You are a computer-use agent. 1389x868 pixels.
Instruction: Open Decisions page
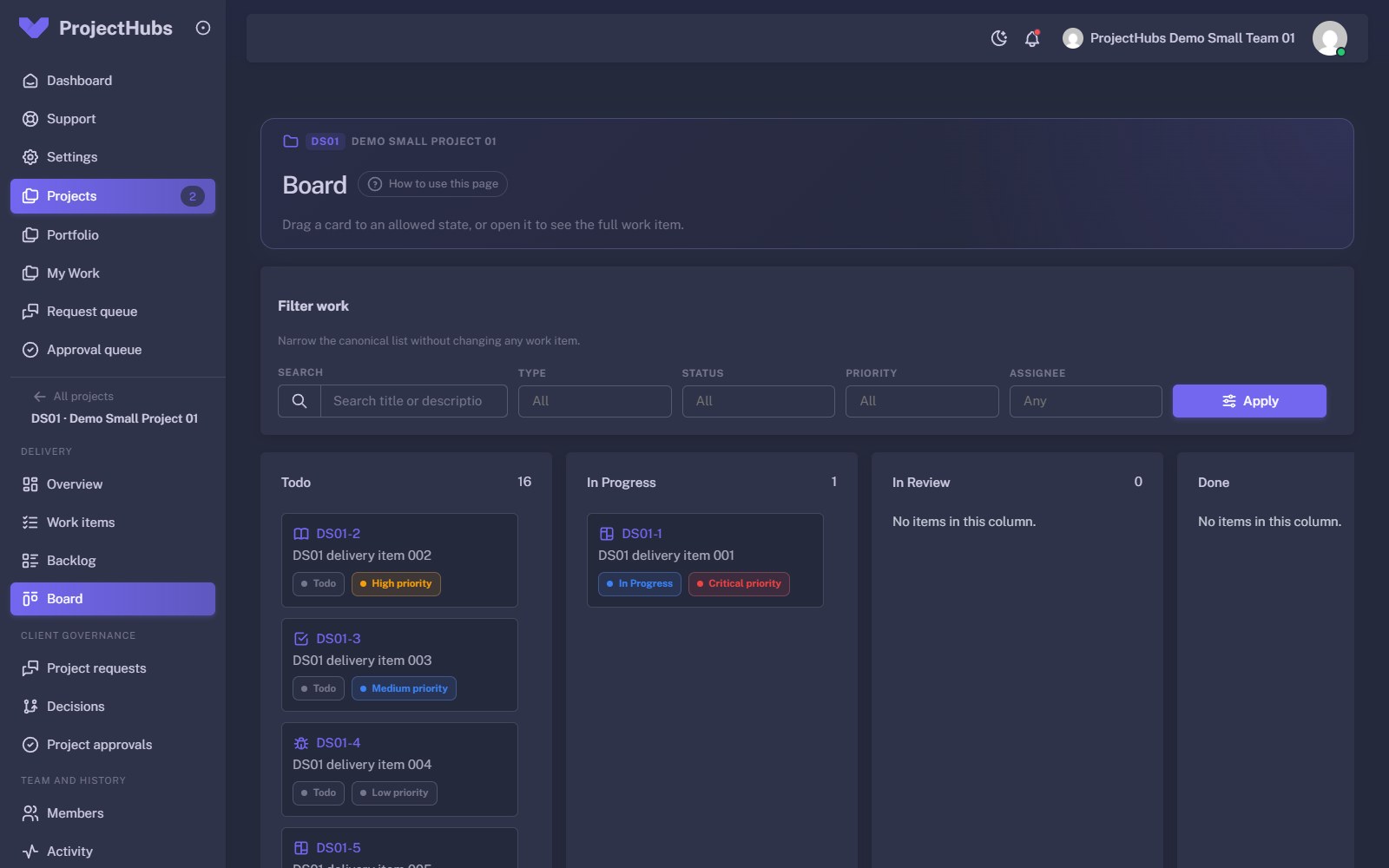coord(113,707)
